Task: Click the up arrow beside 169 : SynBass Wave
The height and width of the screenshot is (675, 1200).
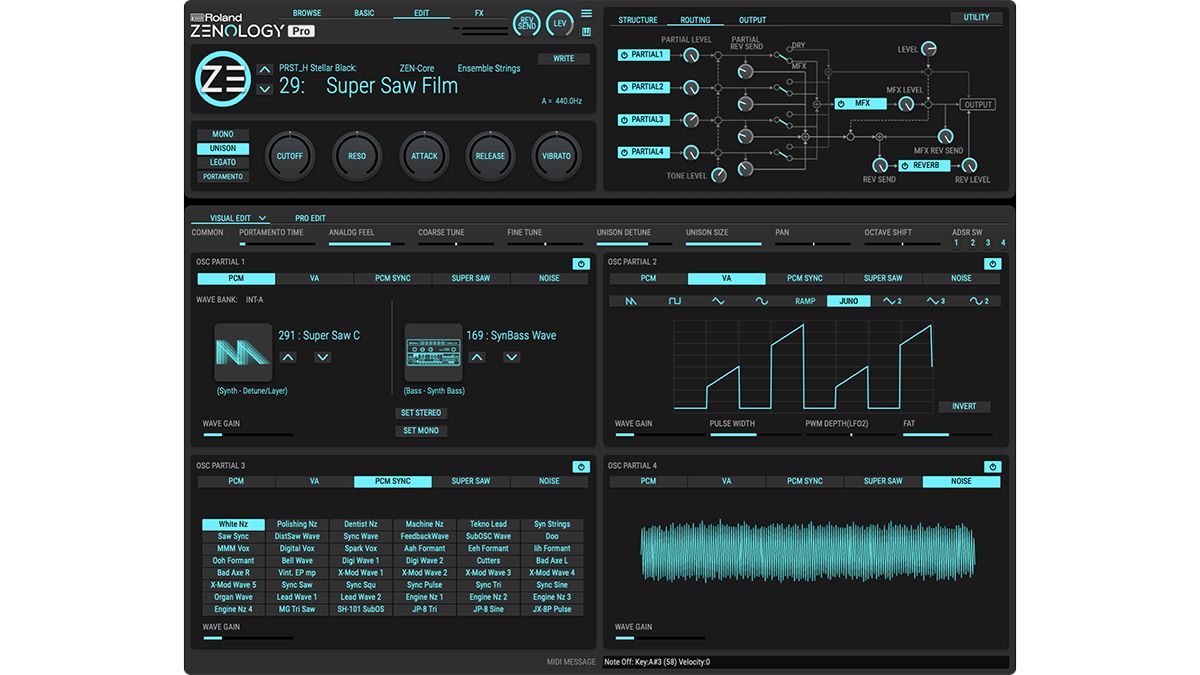Action: [477, 356]
